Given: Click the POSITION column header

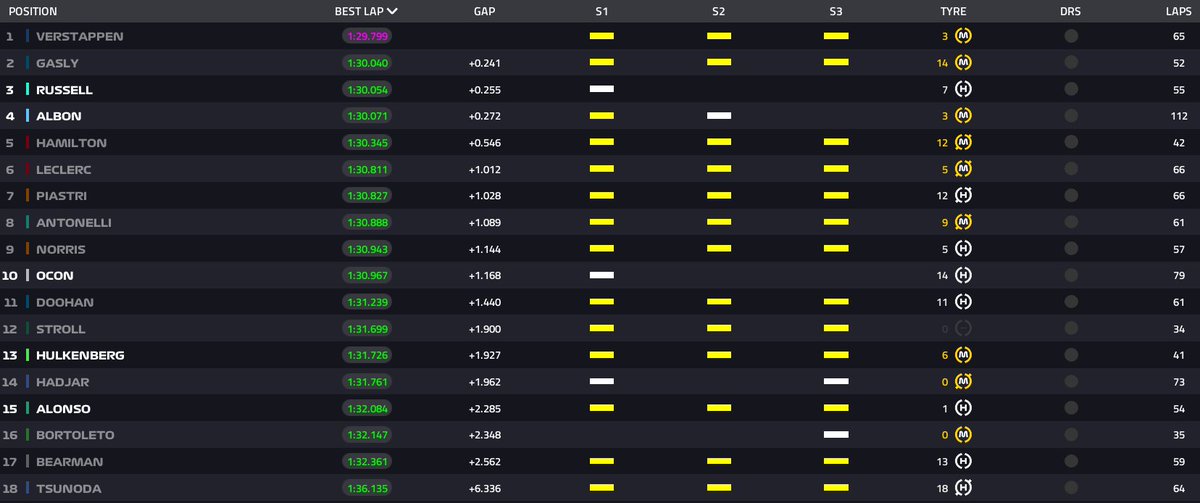Looking at the screenshot, I should tap(33, 12).
